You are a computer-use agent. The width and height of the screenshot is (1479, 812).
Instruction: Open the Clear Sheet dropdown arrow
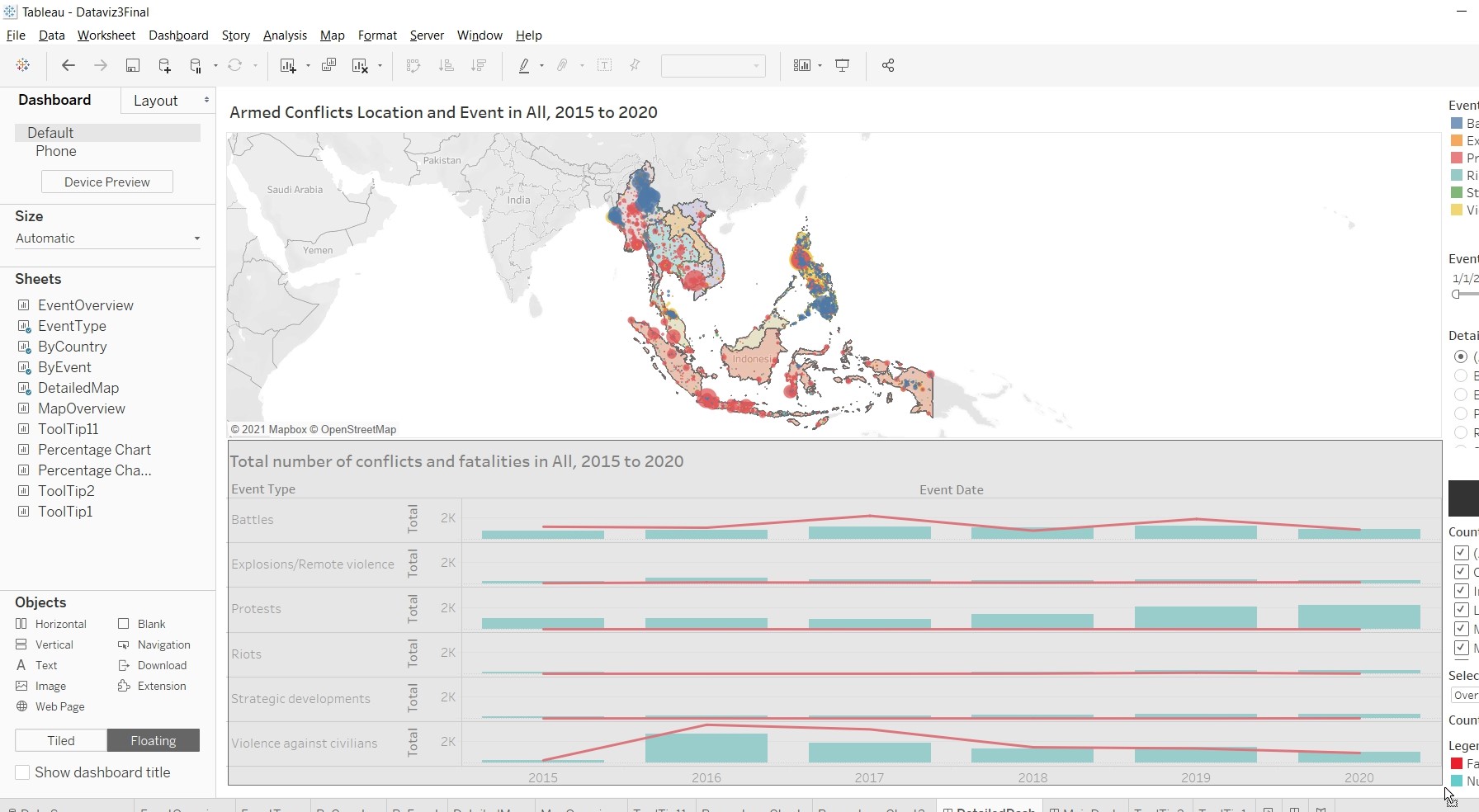[x=380, y=66]
